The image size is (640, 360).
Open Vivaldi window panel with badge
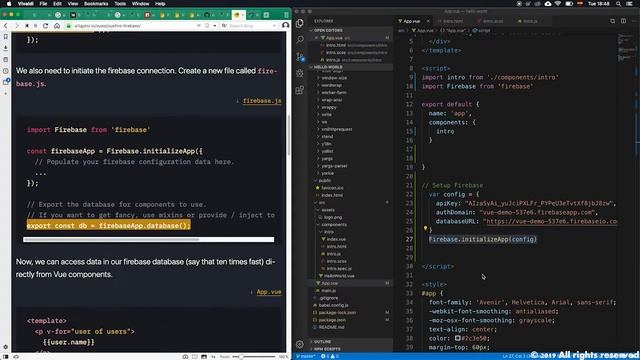click(6, 82)
